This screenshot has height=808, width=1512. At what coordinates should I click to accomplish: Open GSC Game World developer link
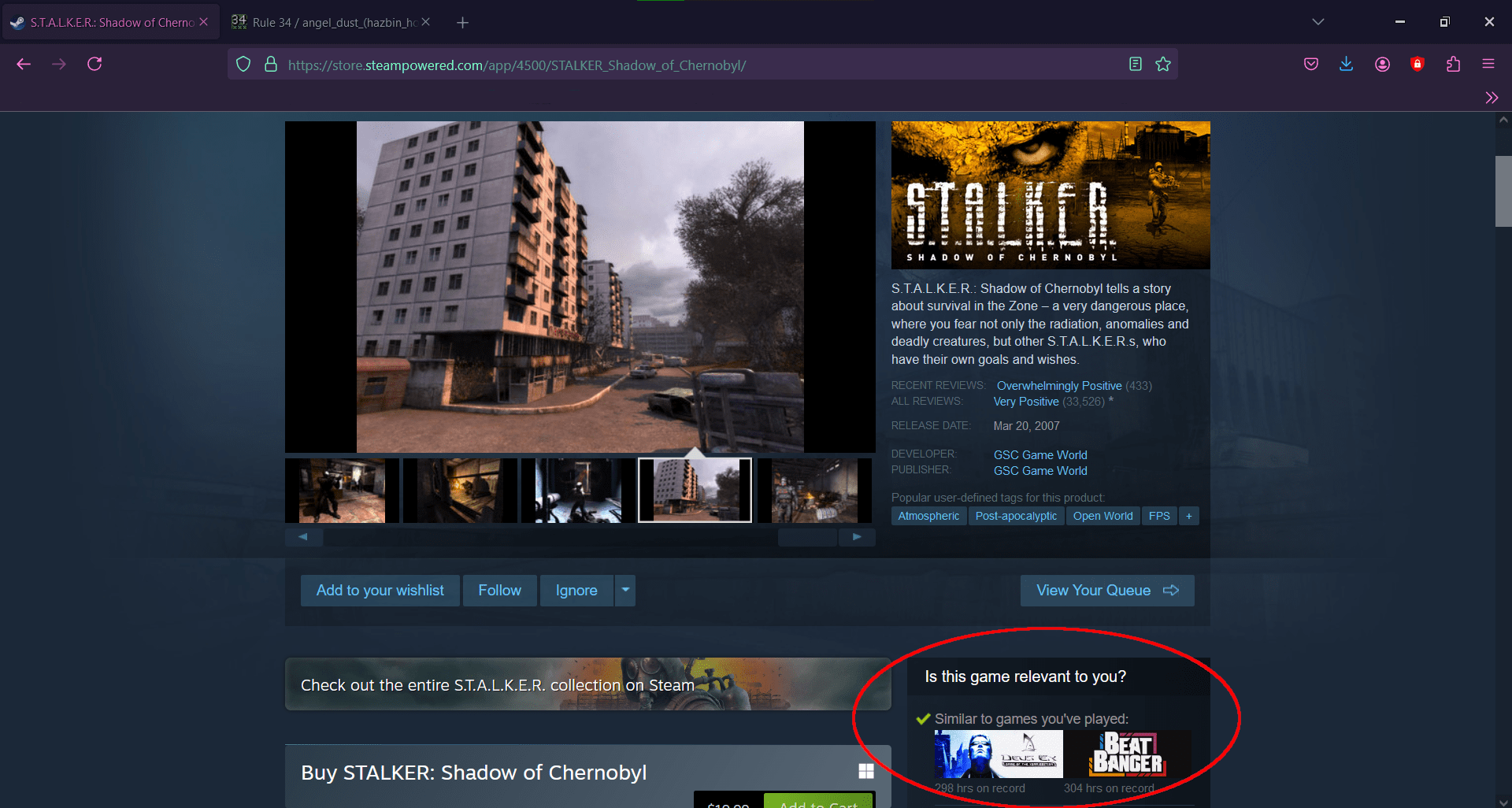pyautogui.click(x=1040, y=455)
